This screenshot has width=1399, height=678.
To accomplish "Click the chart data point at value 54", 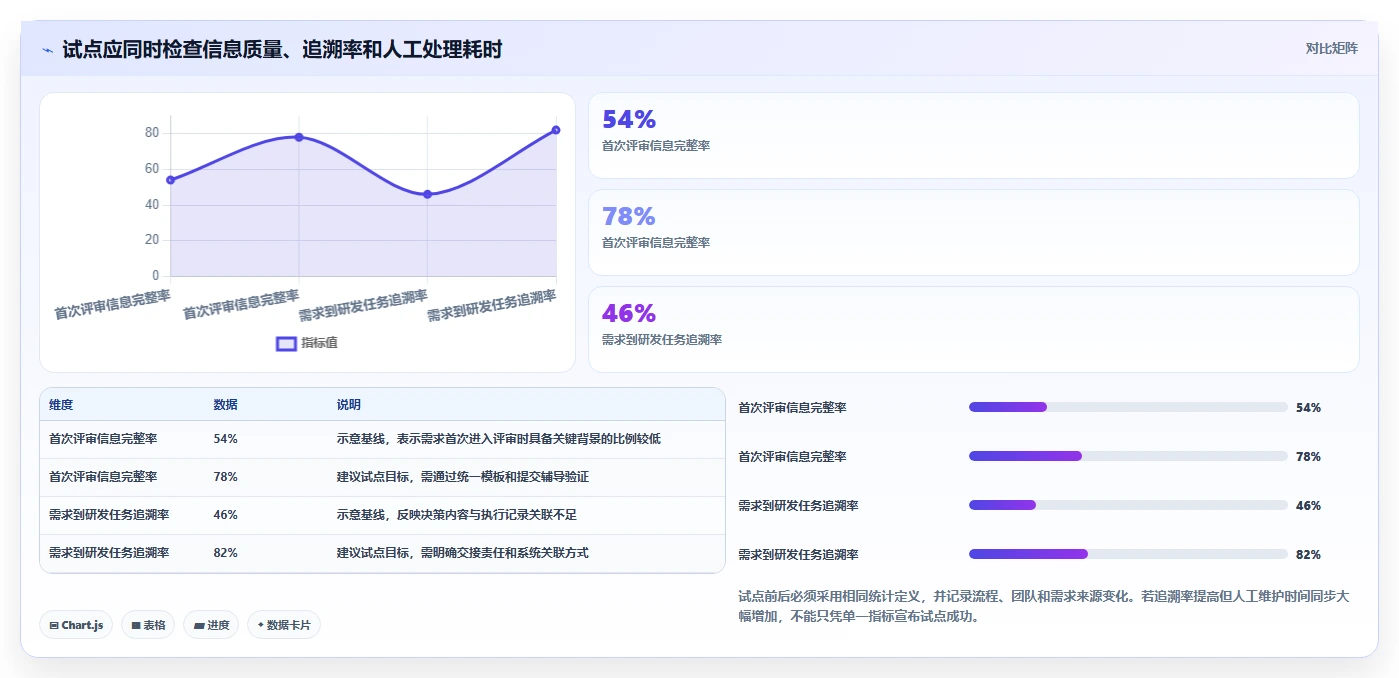I will click(170, 180).
